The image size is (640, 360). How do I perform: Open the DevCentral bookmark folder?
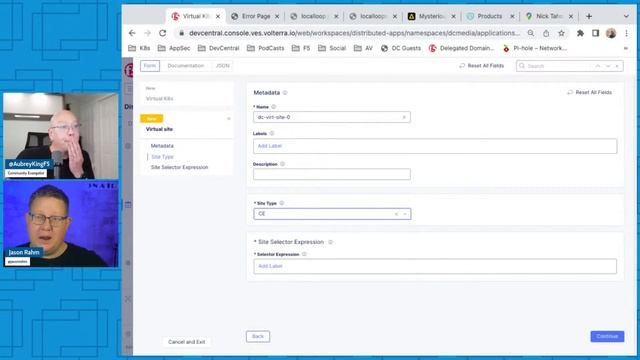click(x=219, y=48)
